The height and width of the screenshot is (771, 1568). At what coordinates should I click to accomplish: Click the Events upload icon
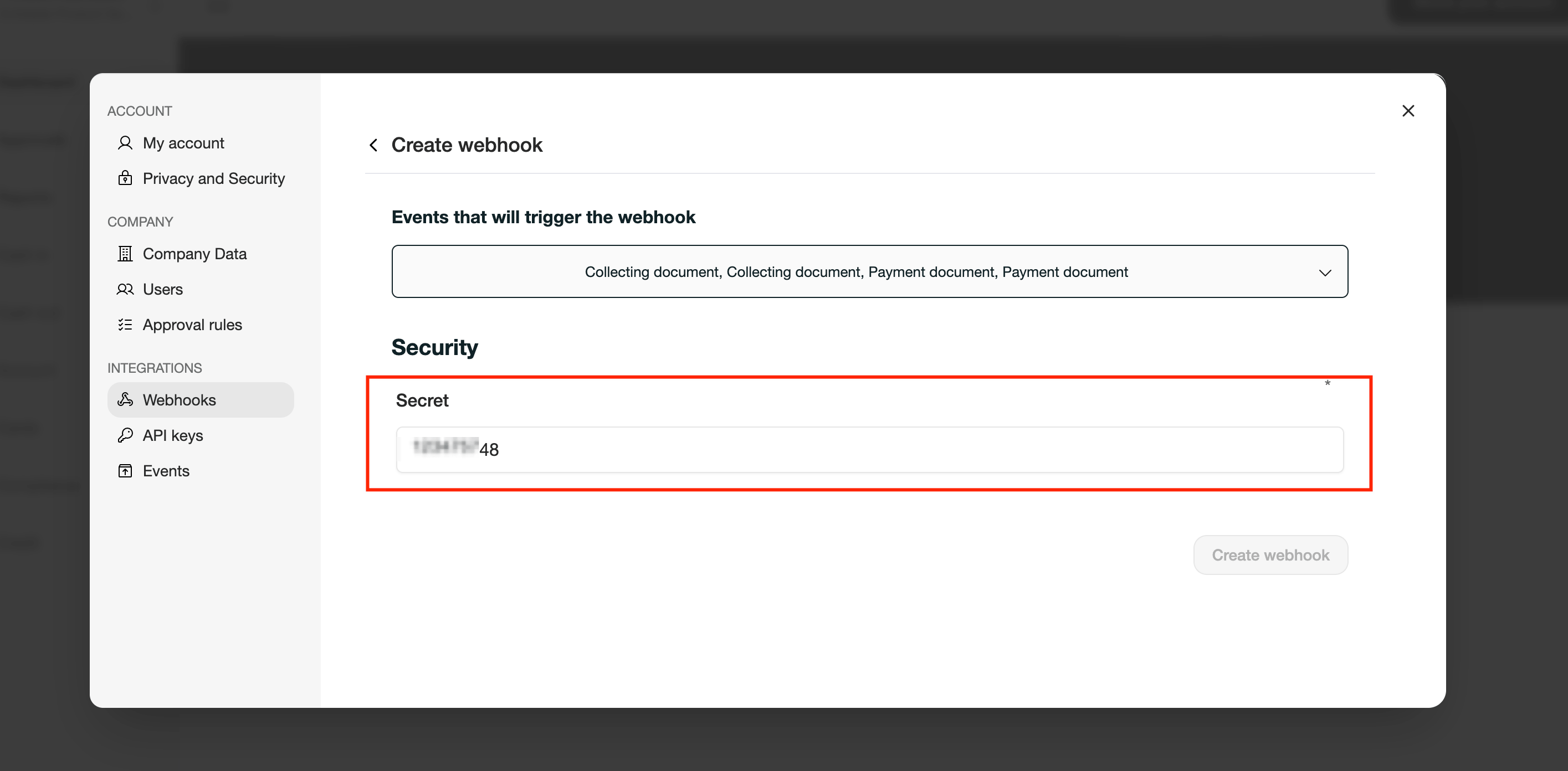(x=125, y=470)
